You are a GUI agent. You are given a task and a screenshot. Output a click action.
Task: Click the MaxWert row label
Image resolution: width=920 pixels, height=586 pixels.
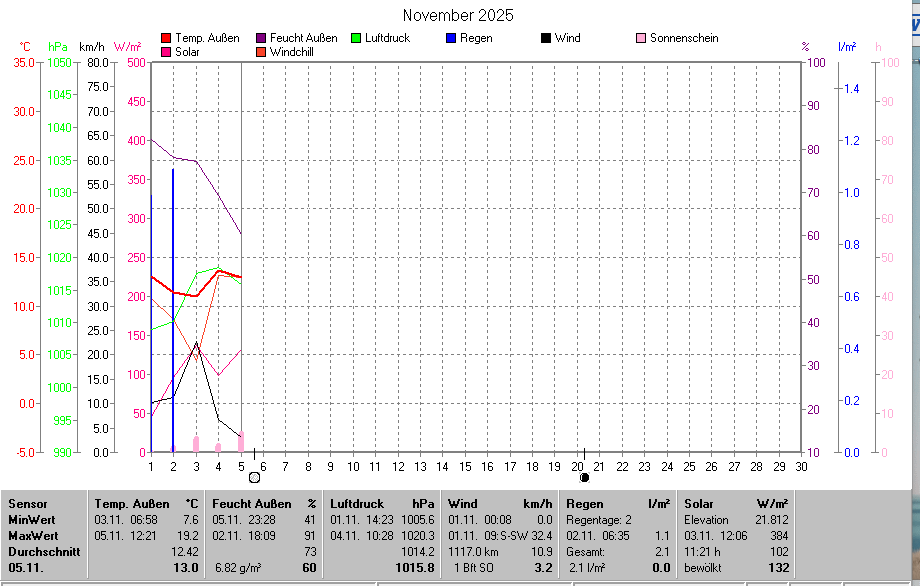point(33,536)
